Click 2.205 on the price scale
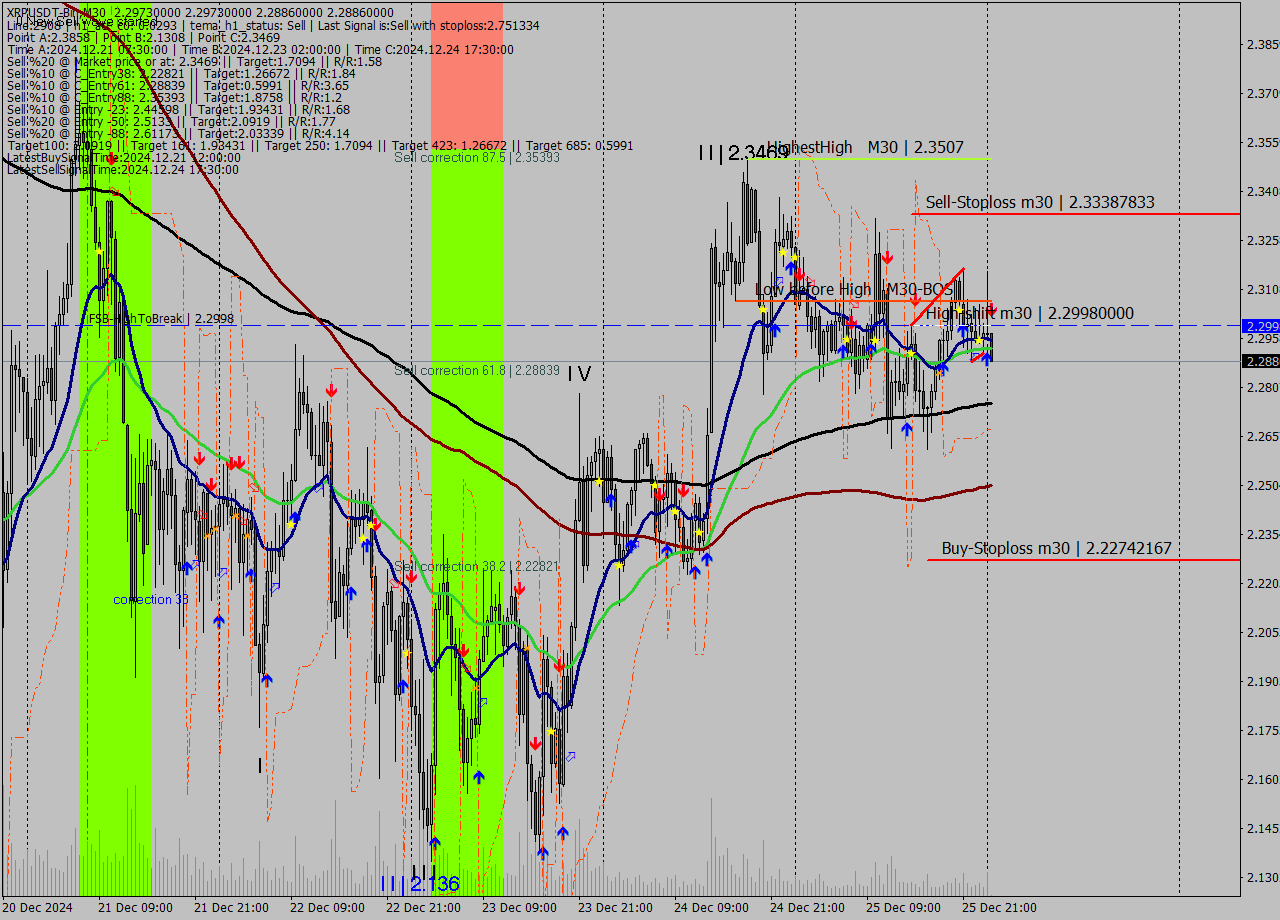The width and height of the screenshot is (1280, 920). point(1262,632)
